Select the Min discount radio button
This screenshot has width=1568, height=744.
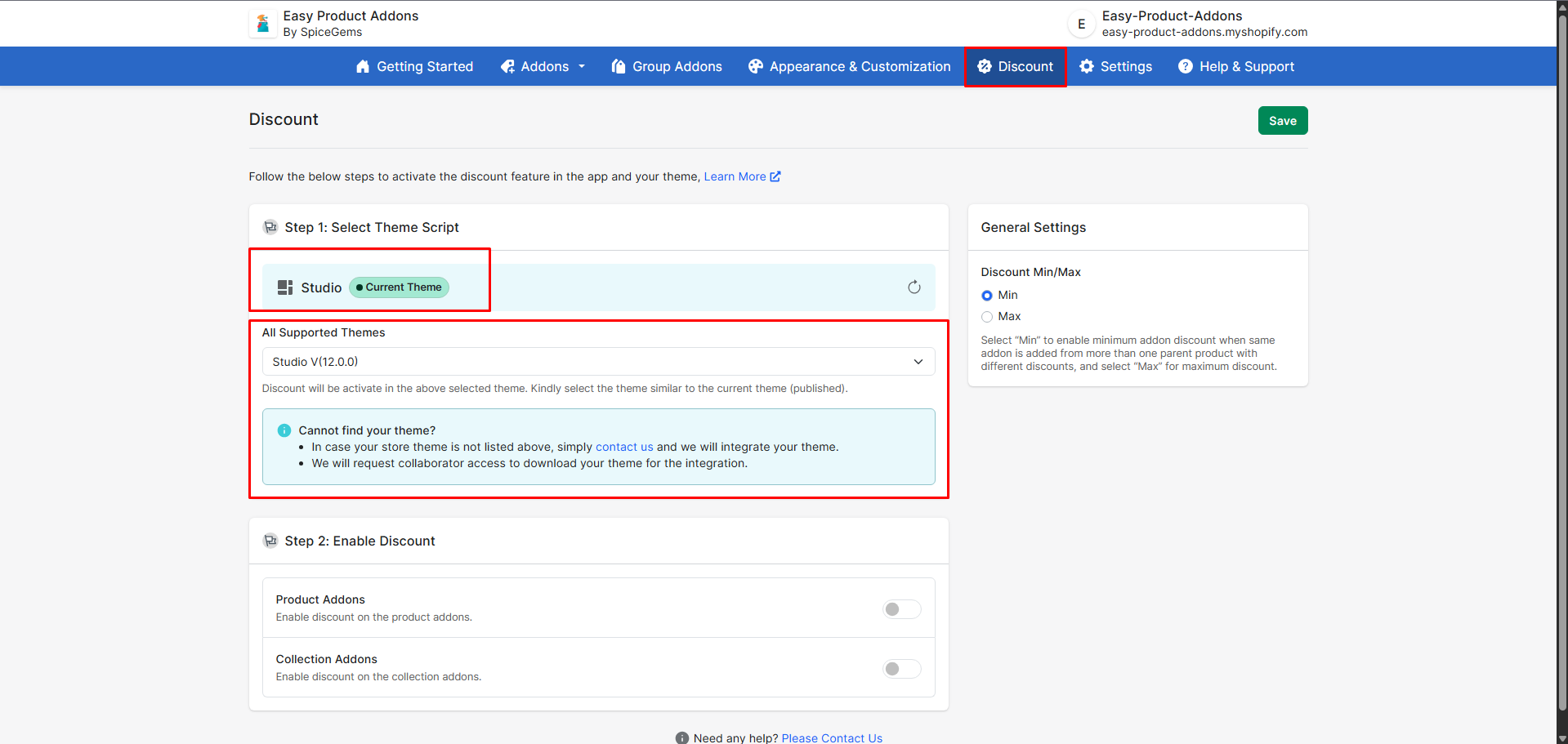pos(987,296)
